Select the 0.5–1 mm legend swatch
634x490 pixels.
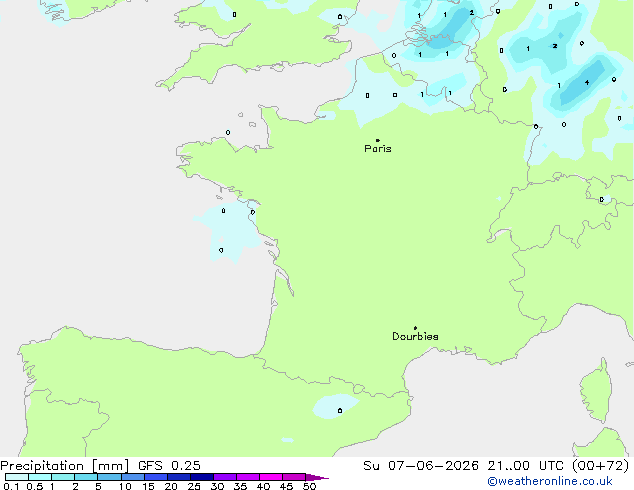click(x=40, y=477)
